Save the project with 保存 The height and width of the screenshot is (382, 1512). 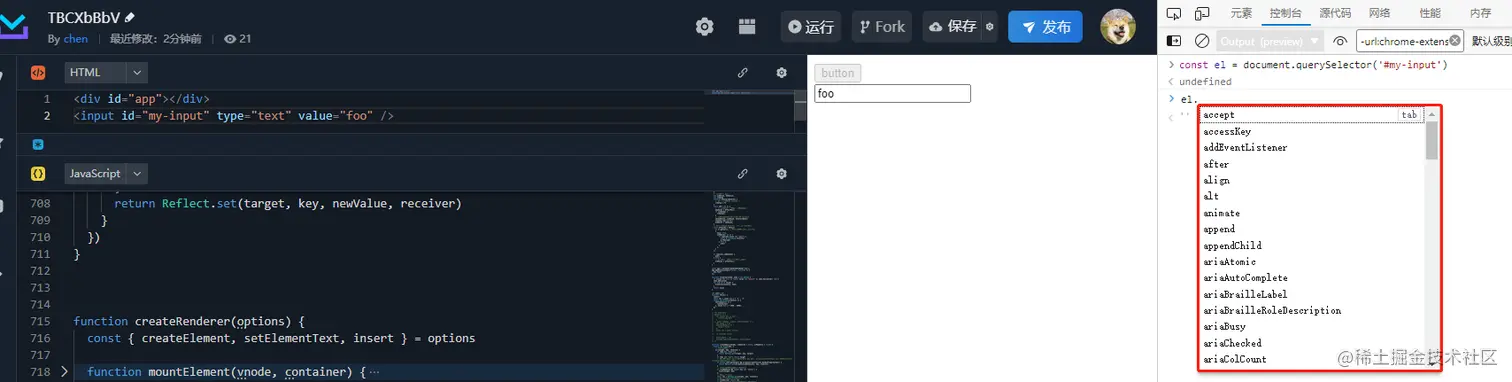tap(953, 27)
